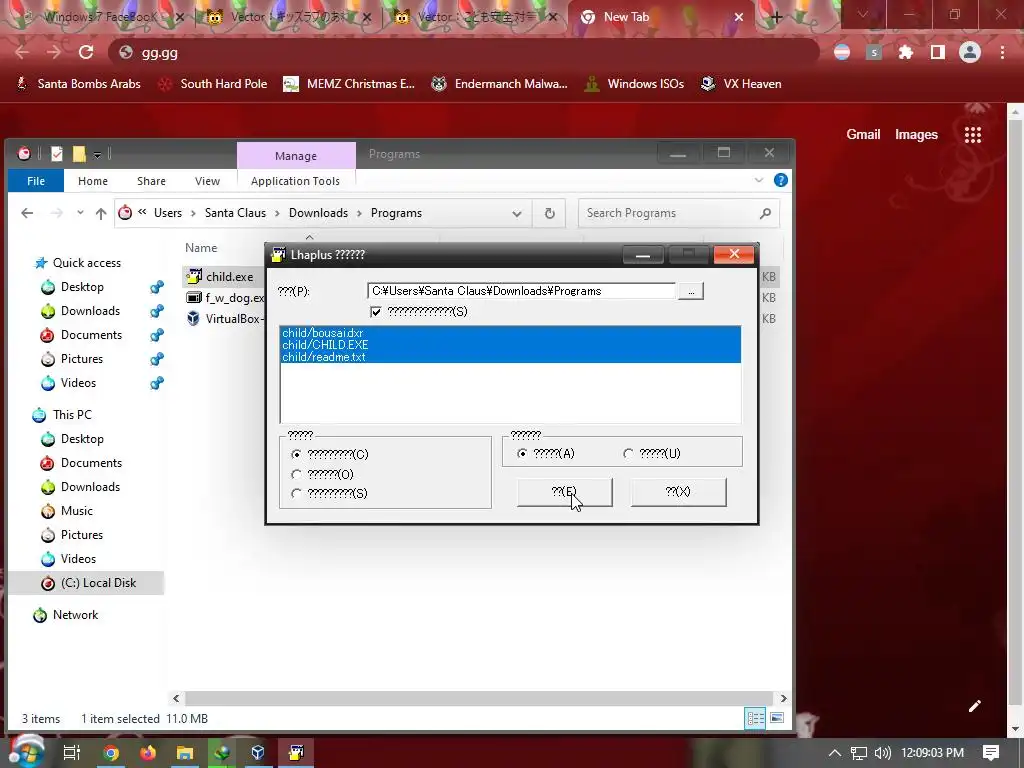Open Windows Start button
The height and width of the screenshot is (768, 1024).
(x=25, y=751)
